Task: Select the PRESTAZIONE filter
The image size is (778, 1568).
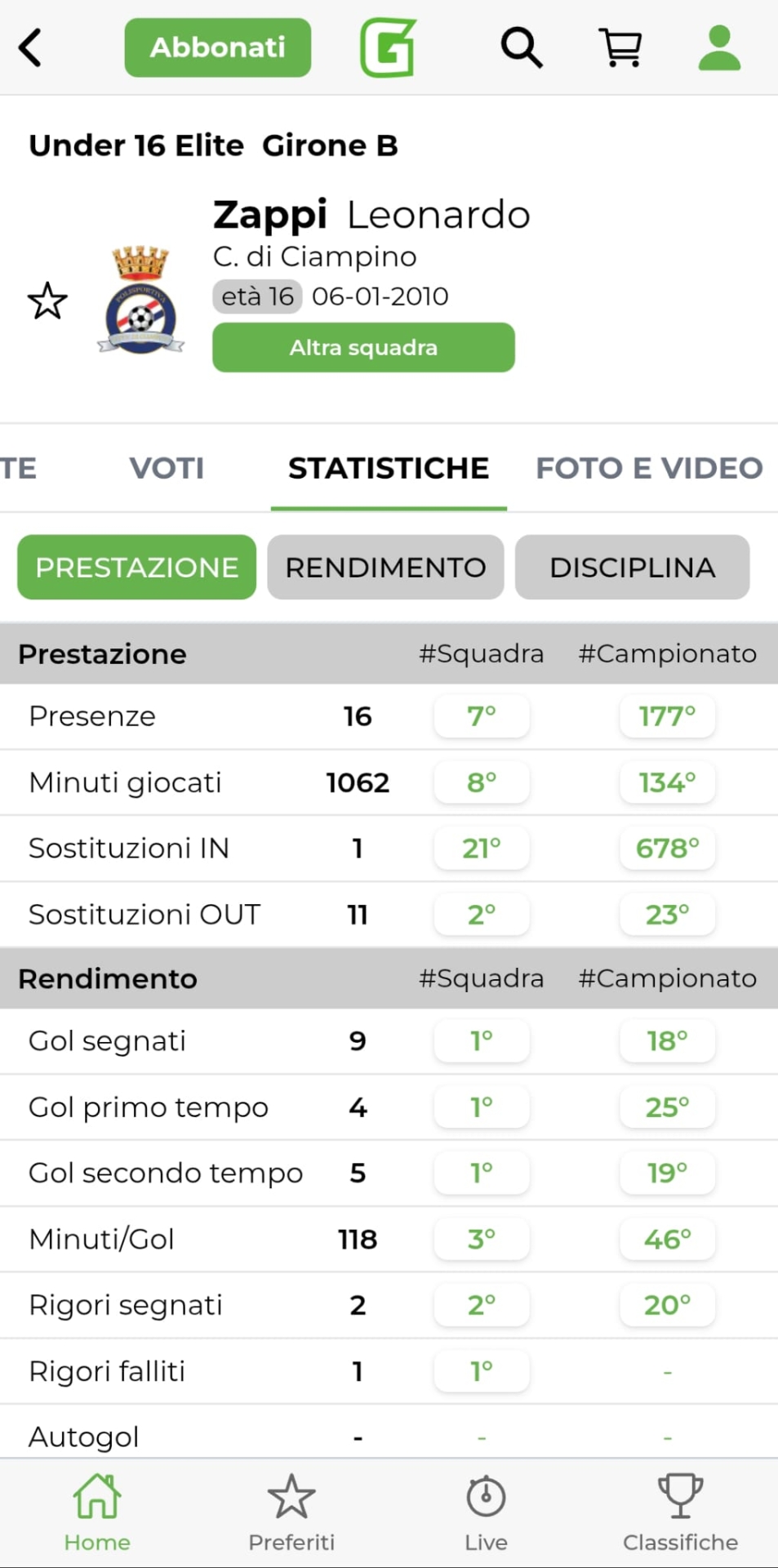Action: click(136, 568)
